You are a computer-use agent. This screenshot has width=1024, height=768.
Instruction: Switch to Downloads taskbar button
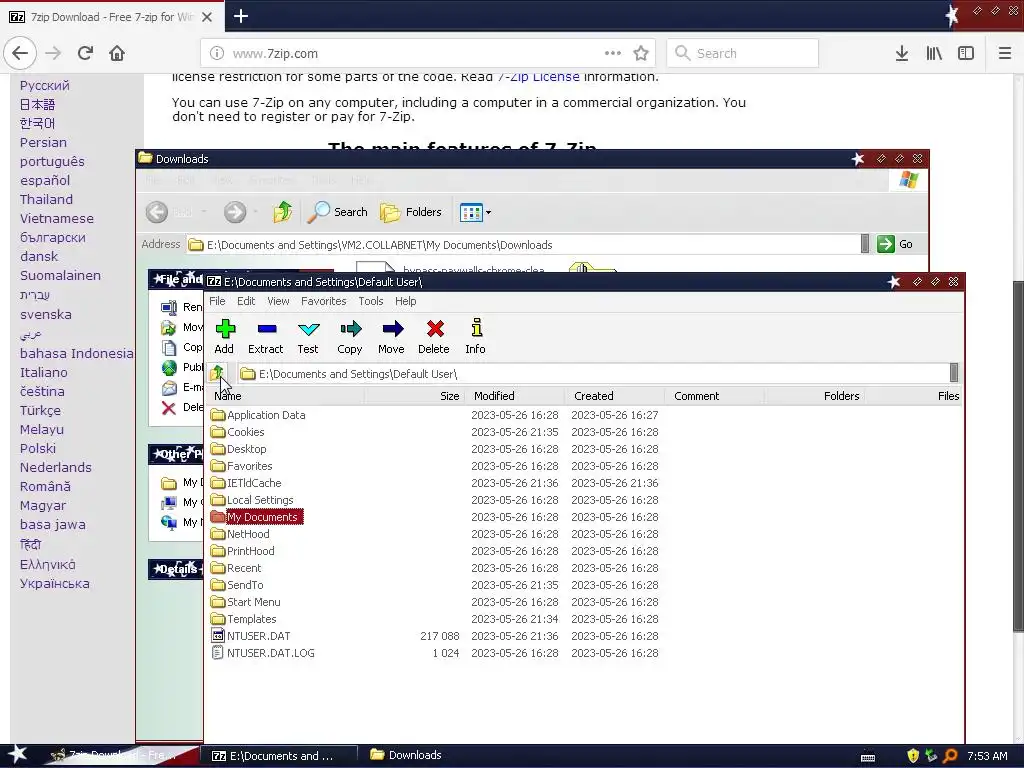tap(406, 755)
